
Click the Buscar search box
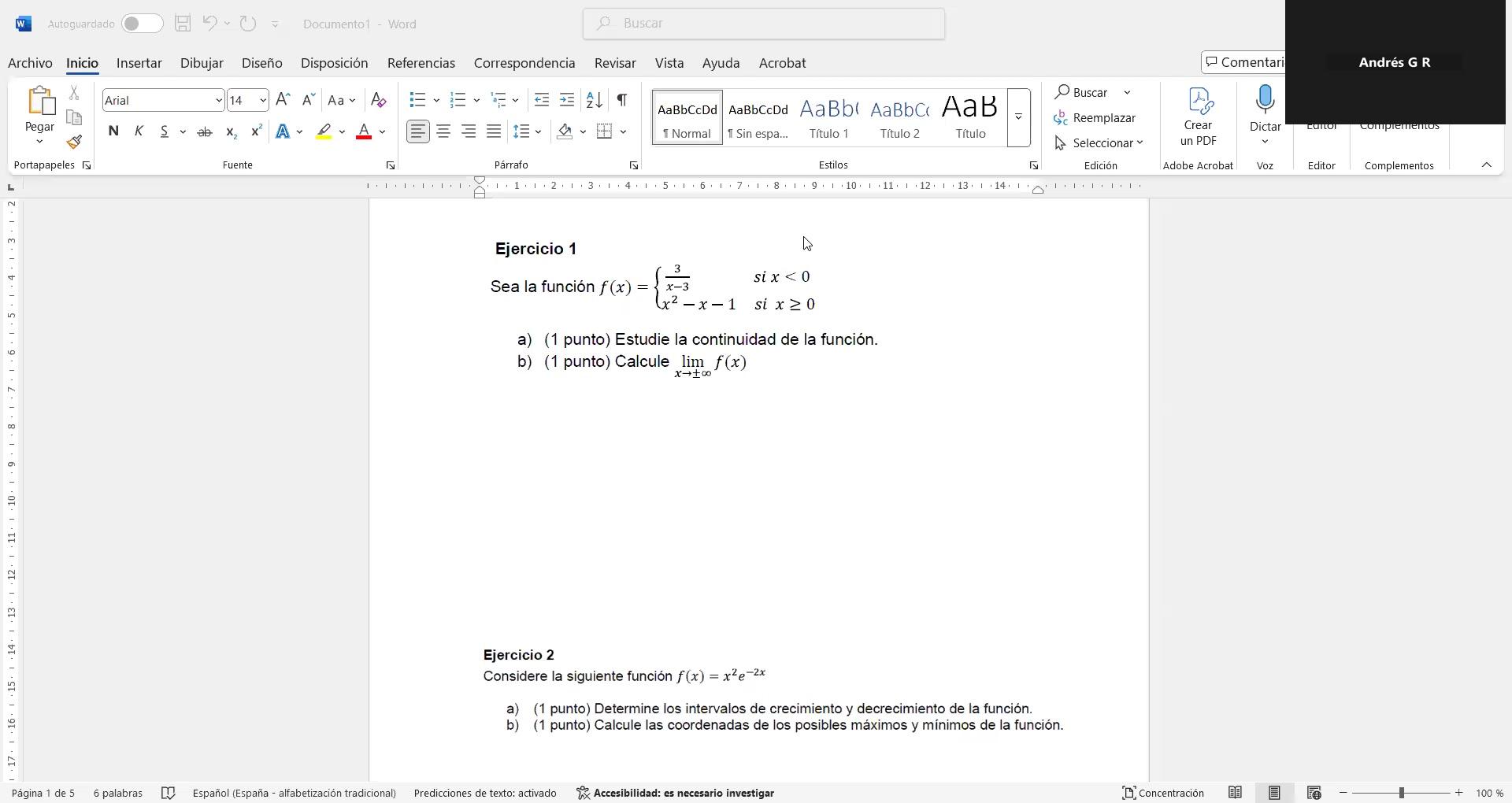coord(764,24)
